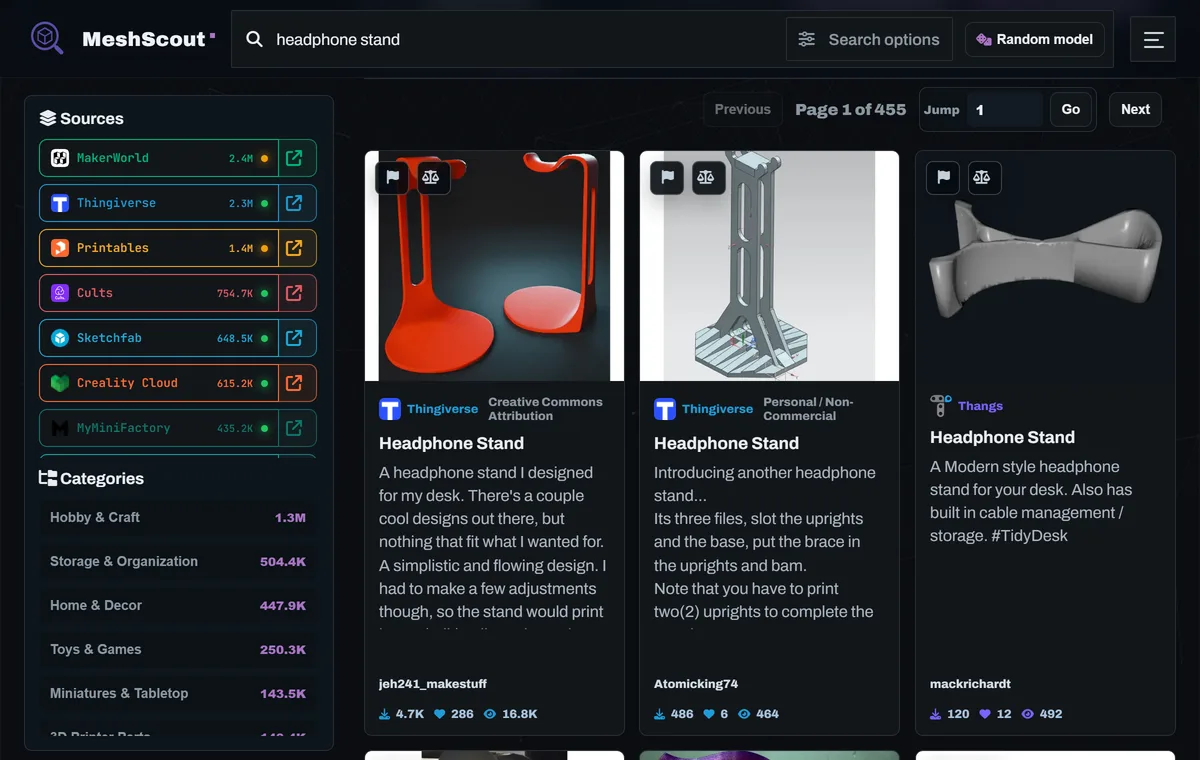1200x760 pixels.
Task: Flag the mackrichardt headphone stand
Action: (x=943, y=177)
